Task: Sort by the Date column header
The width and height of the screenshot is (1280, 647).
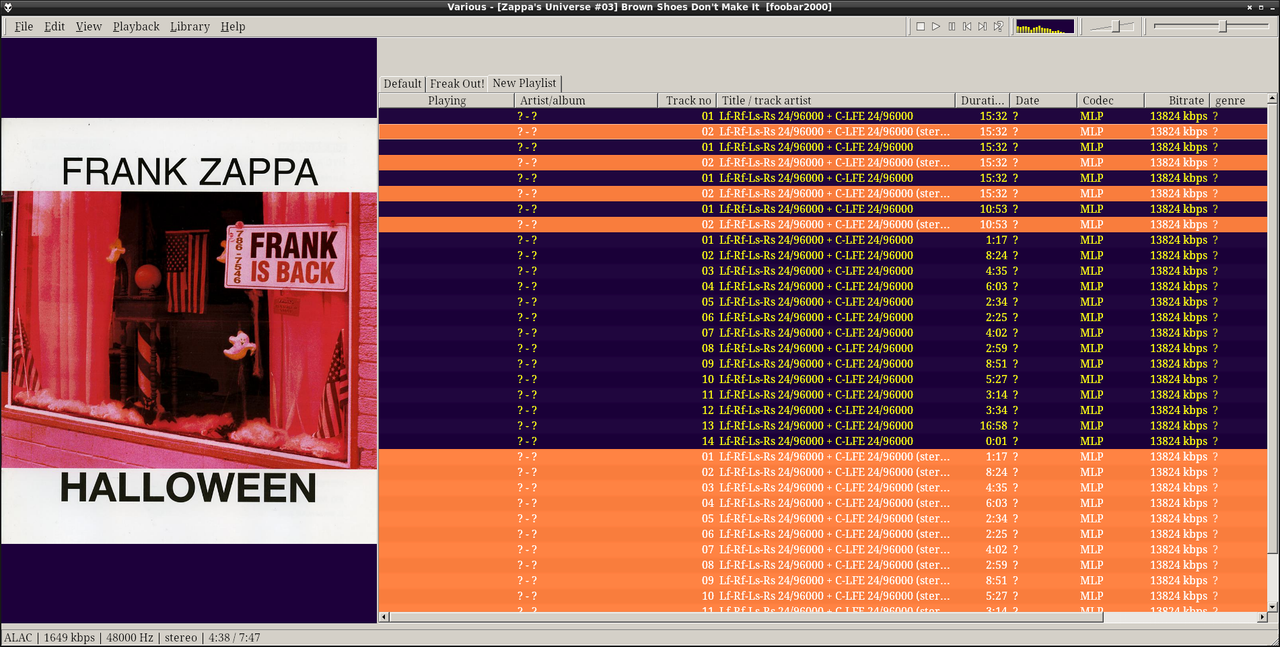Action: (1044, 100)
